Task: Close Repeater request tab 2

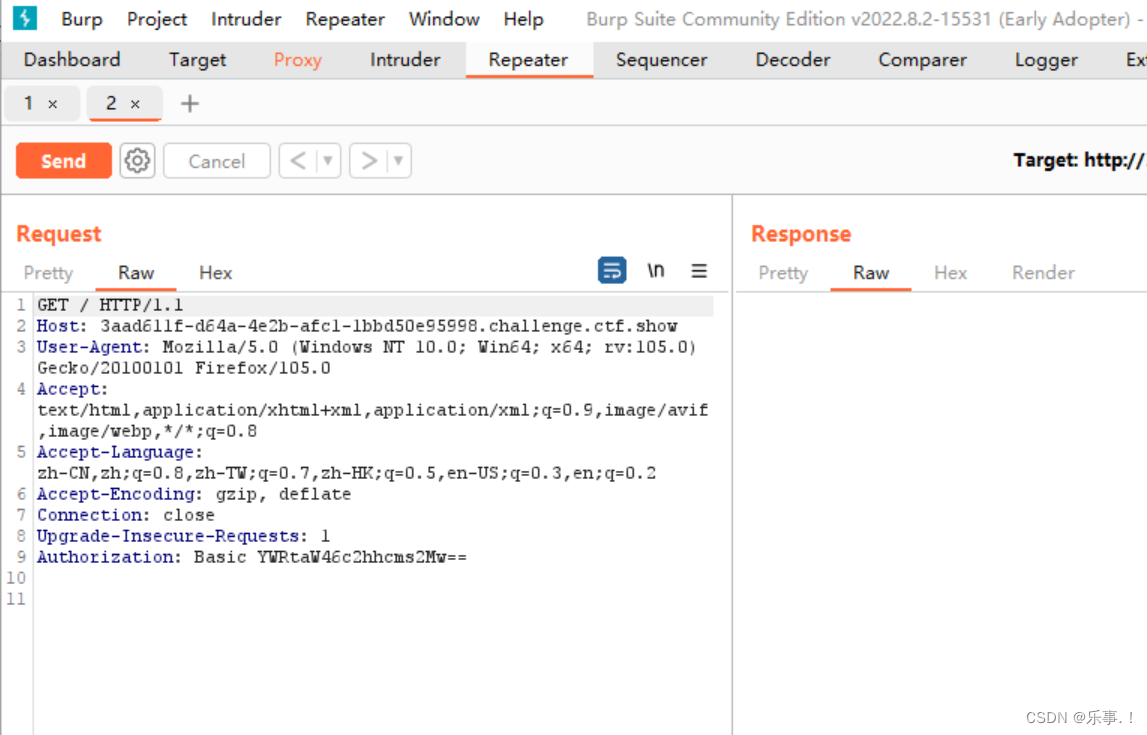Action: click(135, 104)
